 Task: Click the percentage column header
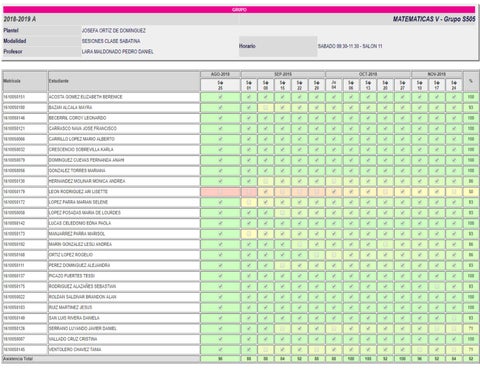point(471,81)
